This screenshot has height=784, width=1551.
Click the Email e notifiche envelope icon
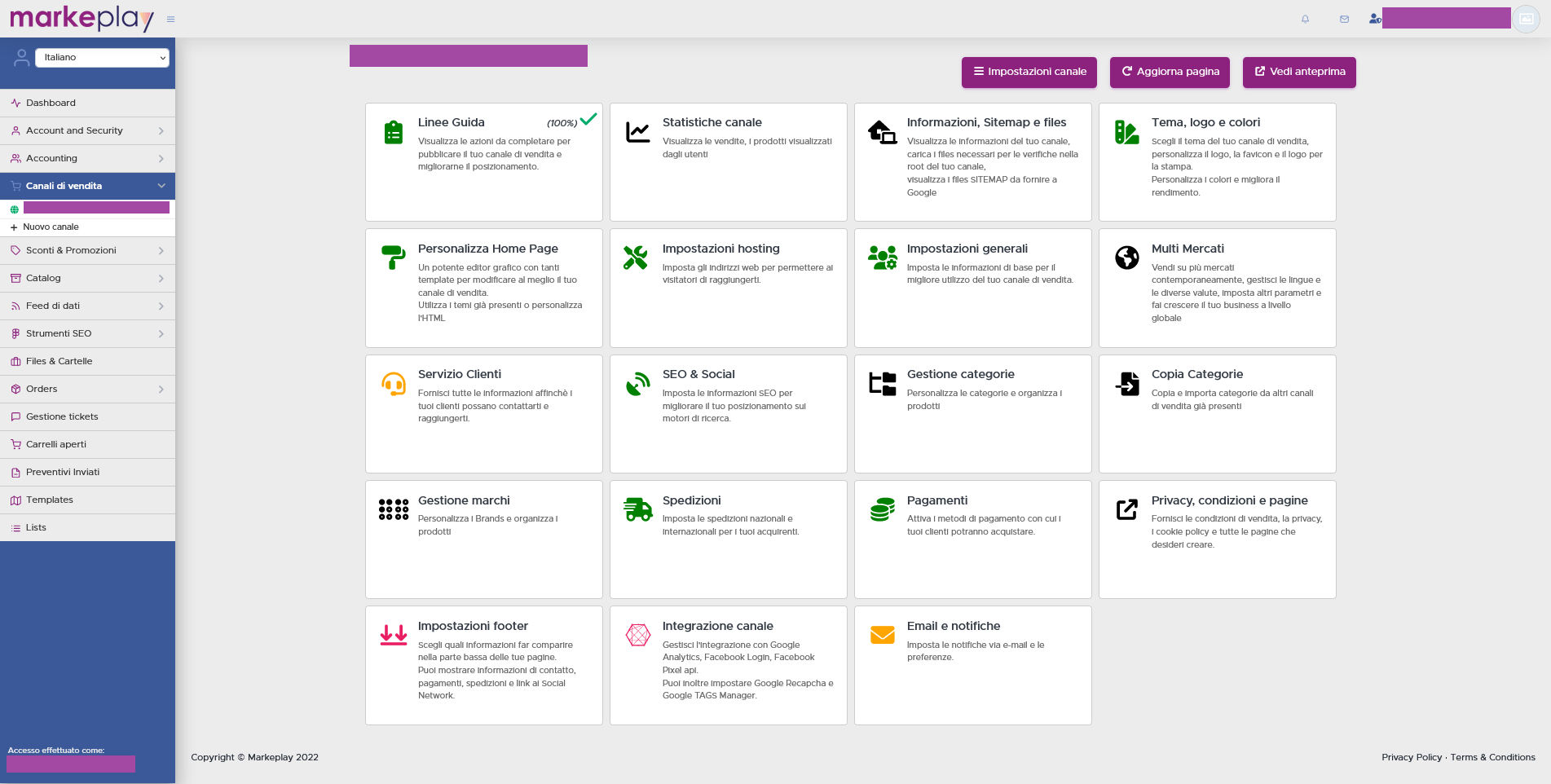coord(882,635)
